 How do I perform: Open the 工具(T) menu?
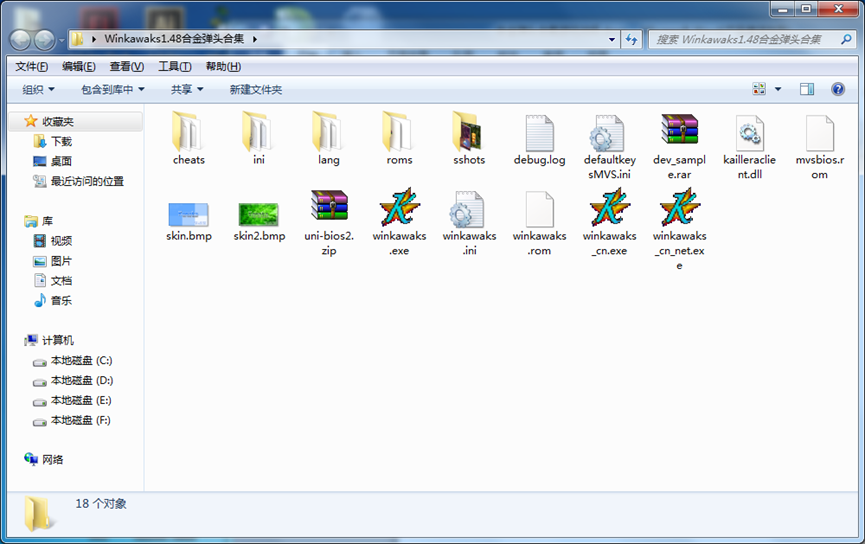tap(175, 66)
